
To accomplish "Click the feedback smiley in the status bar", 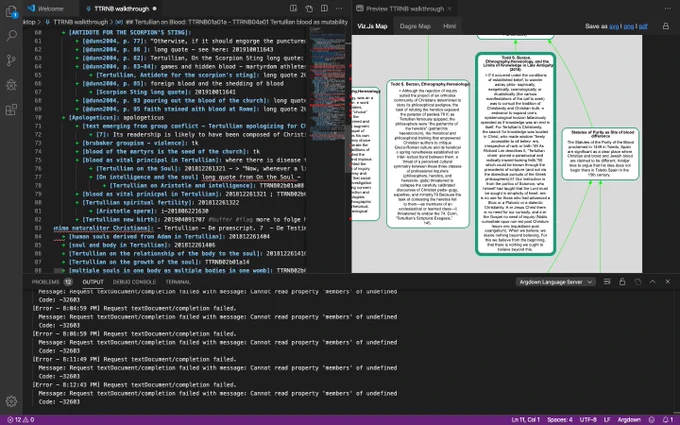I will (x=651, y=420).
